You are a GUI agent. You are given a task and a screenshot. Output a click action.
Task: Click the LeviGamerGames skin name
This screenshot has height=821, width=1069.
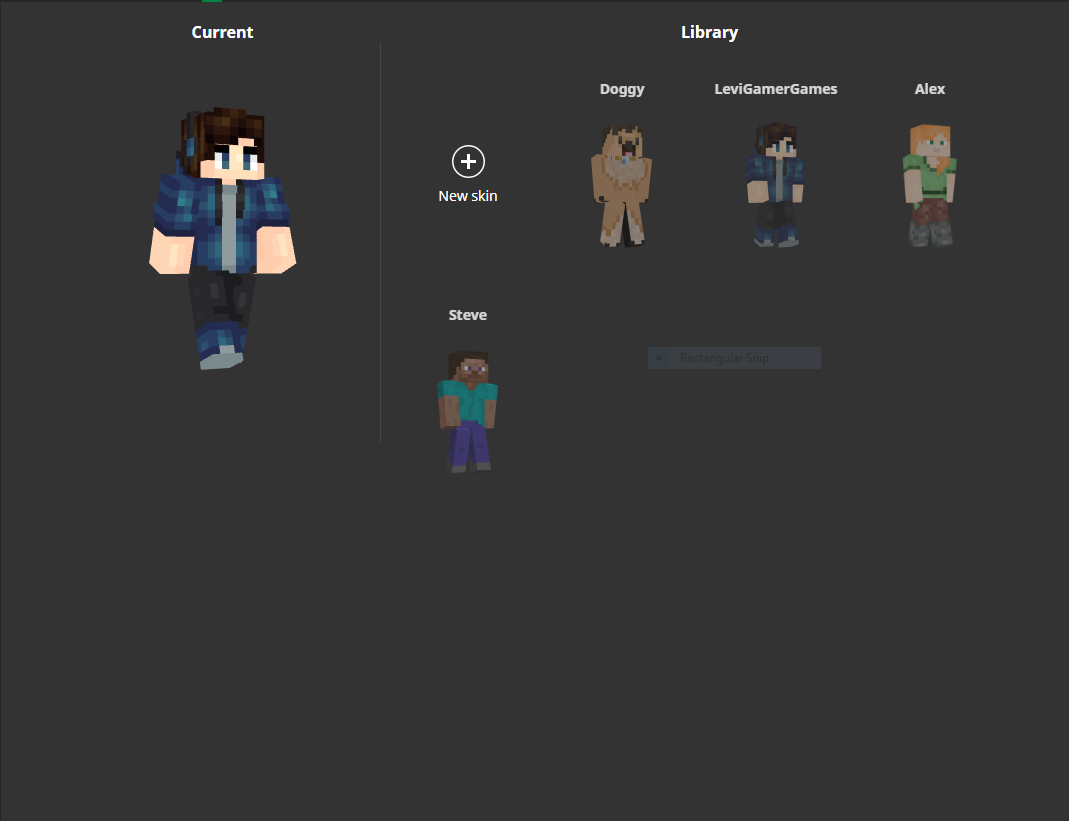pos(776,89)
